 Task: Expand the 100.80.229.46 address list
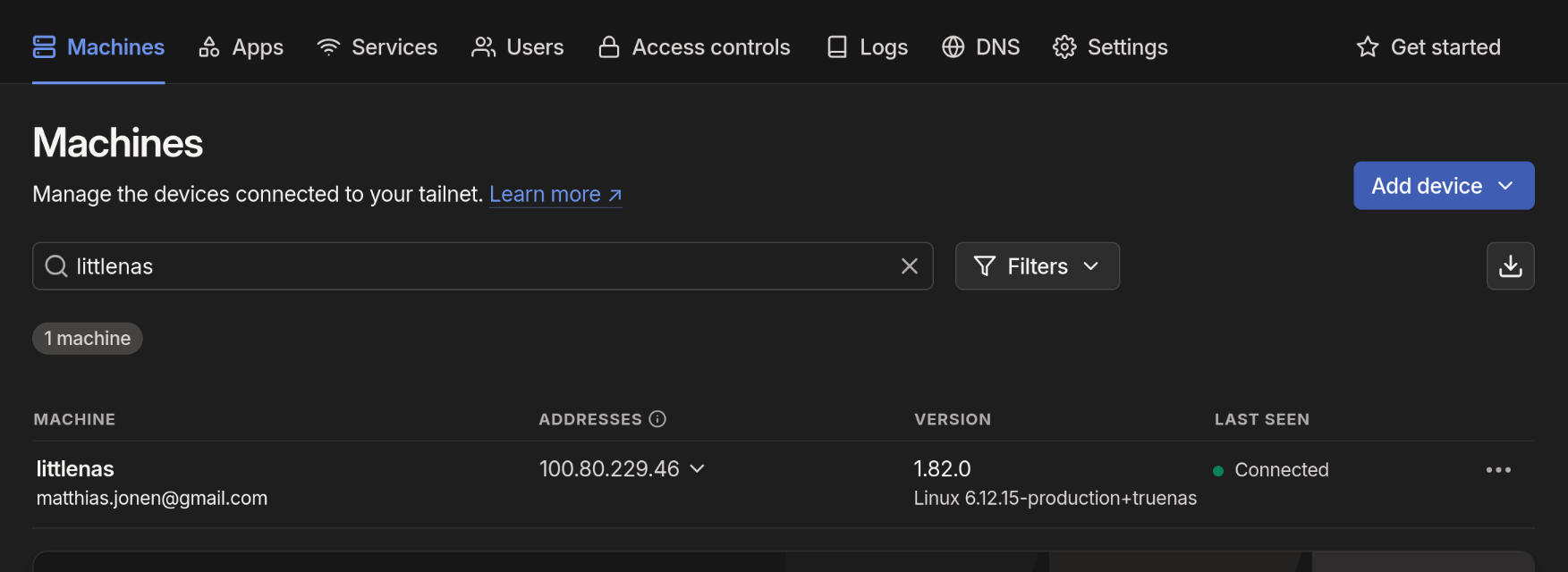point(698,469)
